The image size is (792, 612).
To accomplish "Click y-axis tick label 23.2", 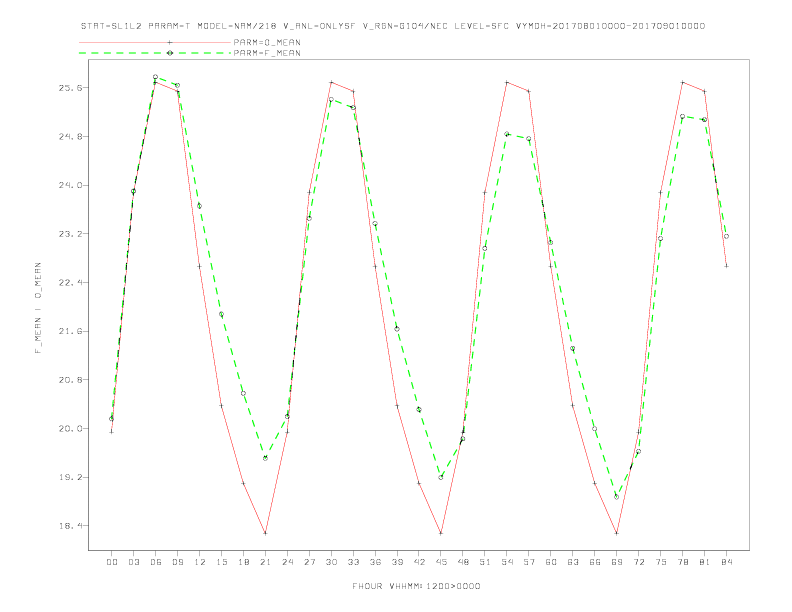I will click(68, 234).
